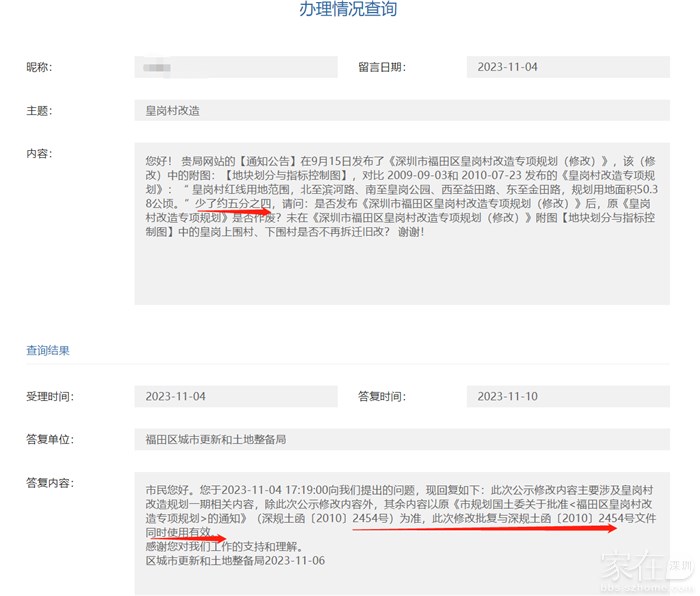Screen dimensions: 700x596
Task: Select the 留言日期 date field
Action: pos(567,67)
